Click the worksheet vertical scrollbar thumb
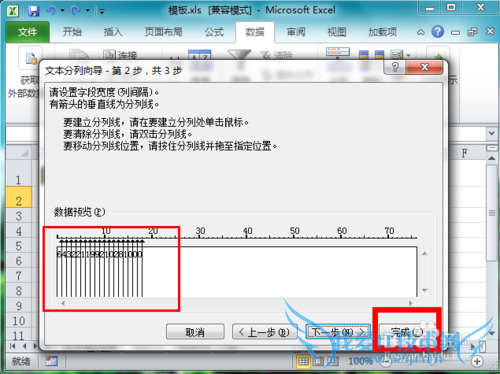The height and width of the screenshot is (374, 500). pyautogui.click(x=492, y=213)
